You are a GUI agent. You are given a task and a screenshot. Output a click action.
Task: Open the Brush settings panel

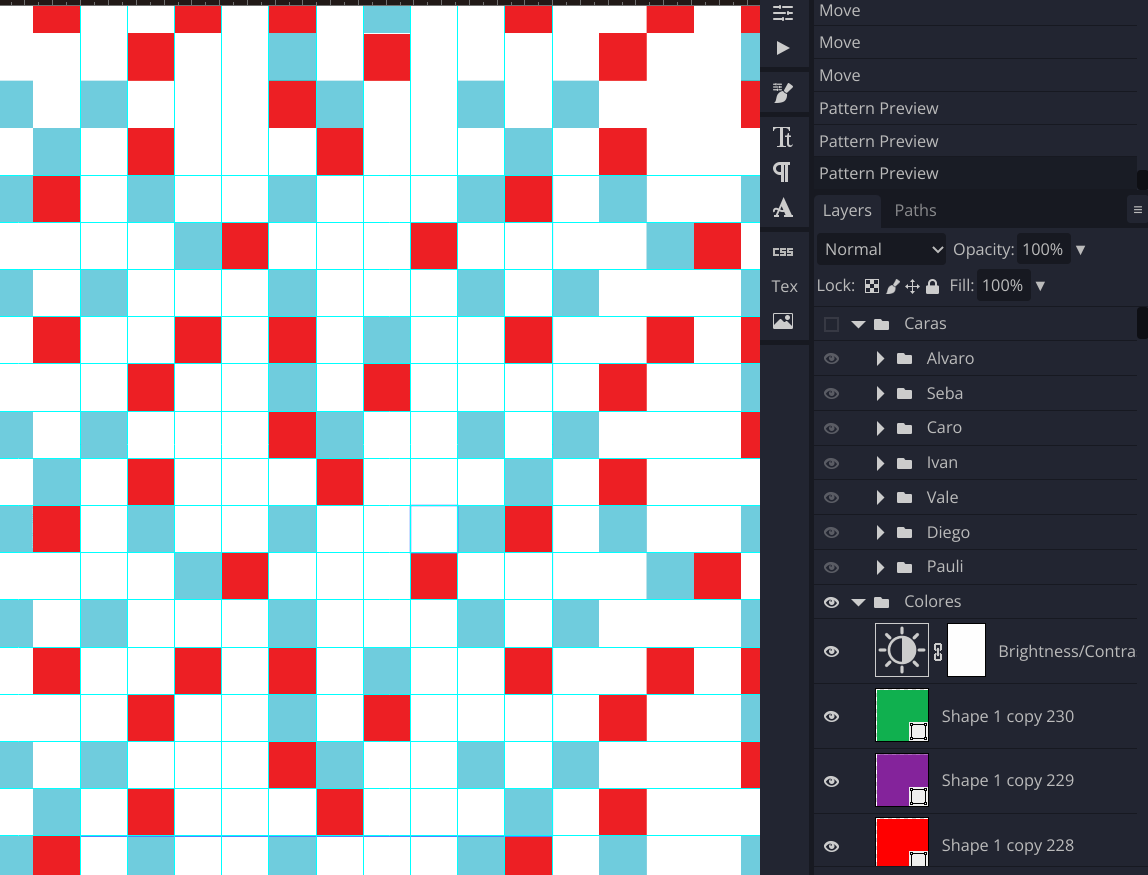click(783, 93)
